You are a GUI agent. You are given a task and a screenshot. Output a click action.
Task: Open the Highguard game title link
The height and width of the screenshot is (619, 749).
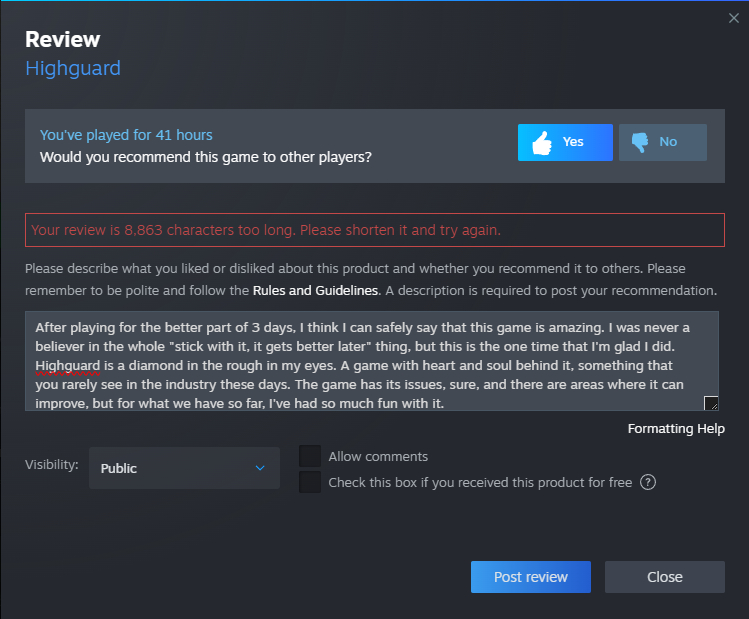(x=73, y=69)
